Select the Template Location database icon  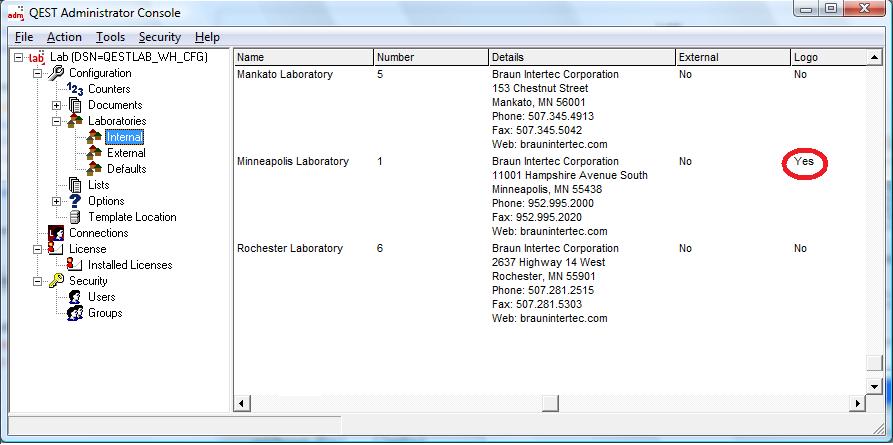(x=75, y=217)
